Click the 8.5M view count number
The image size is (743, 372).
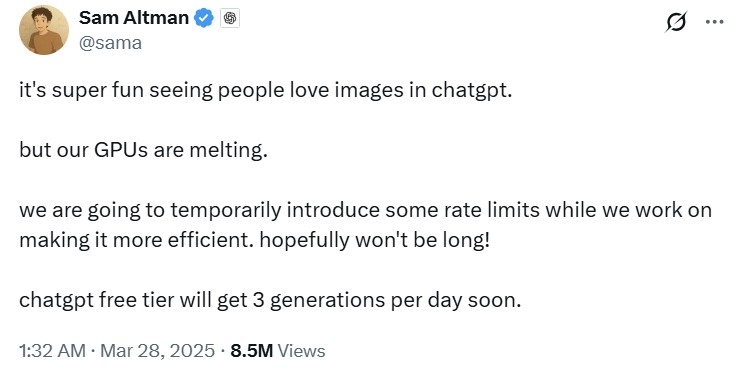(x=252, y=351)
